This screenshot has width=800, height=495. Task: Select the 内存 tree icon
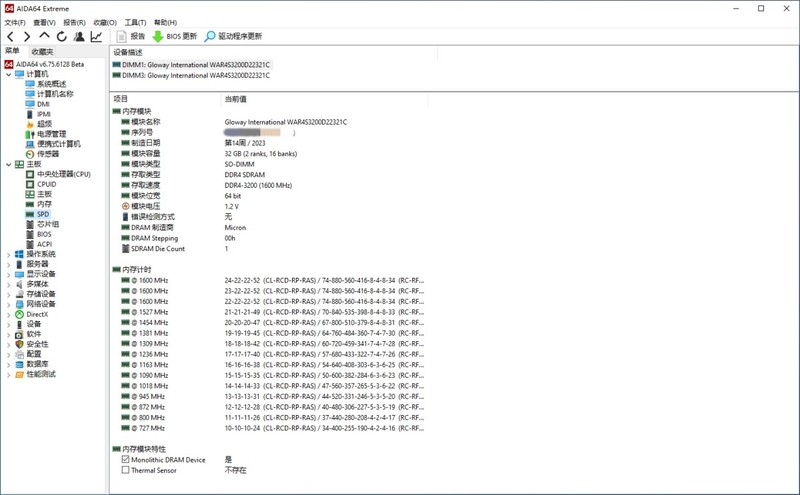30,204
